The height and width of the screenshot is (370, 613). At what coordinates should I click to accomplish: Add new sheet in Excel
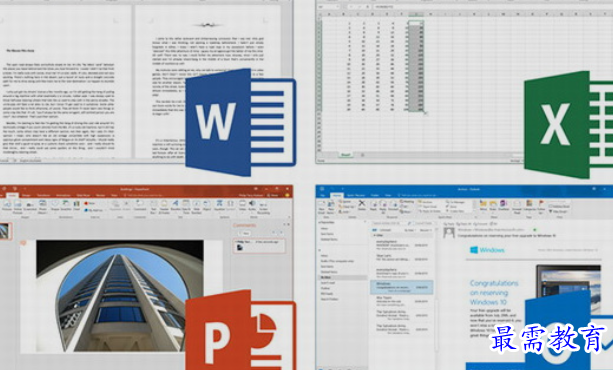[362, 155]
